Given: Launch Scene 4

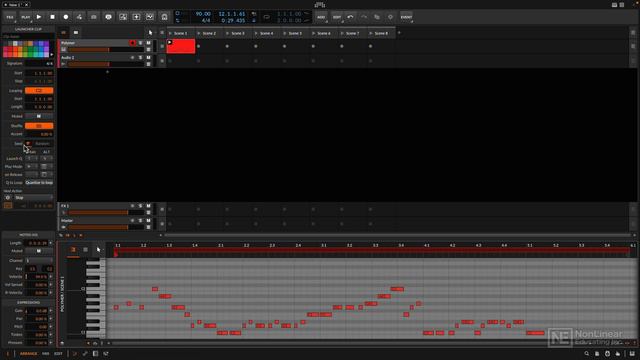Looking at the screenshot, I should [x=256, y=33].
